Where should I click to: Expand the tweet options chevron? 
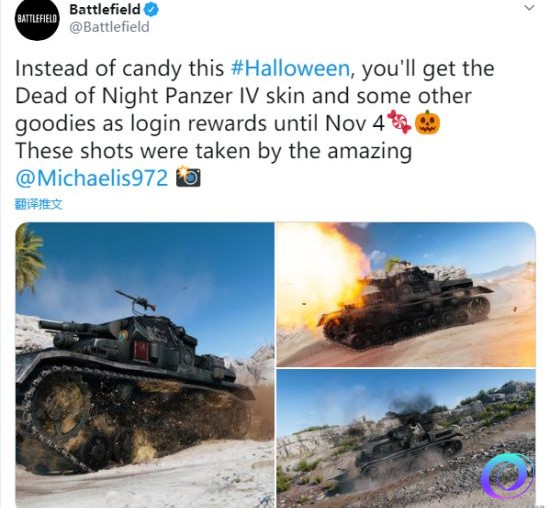coord(529,8)
